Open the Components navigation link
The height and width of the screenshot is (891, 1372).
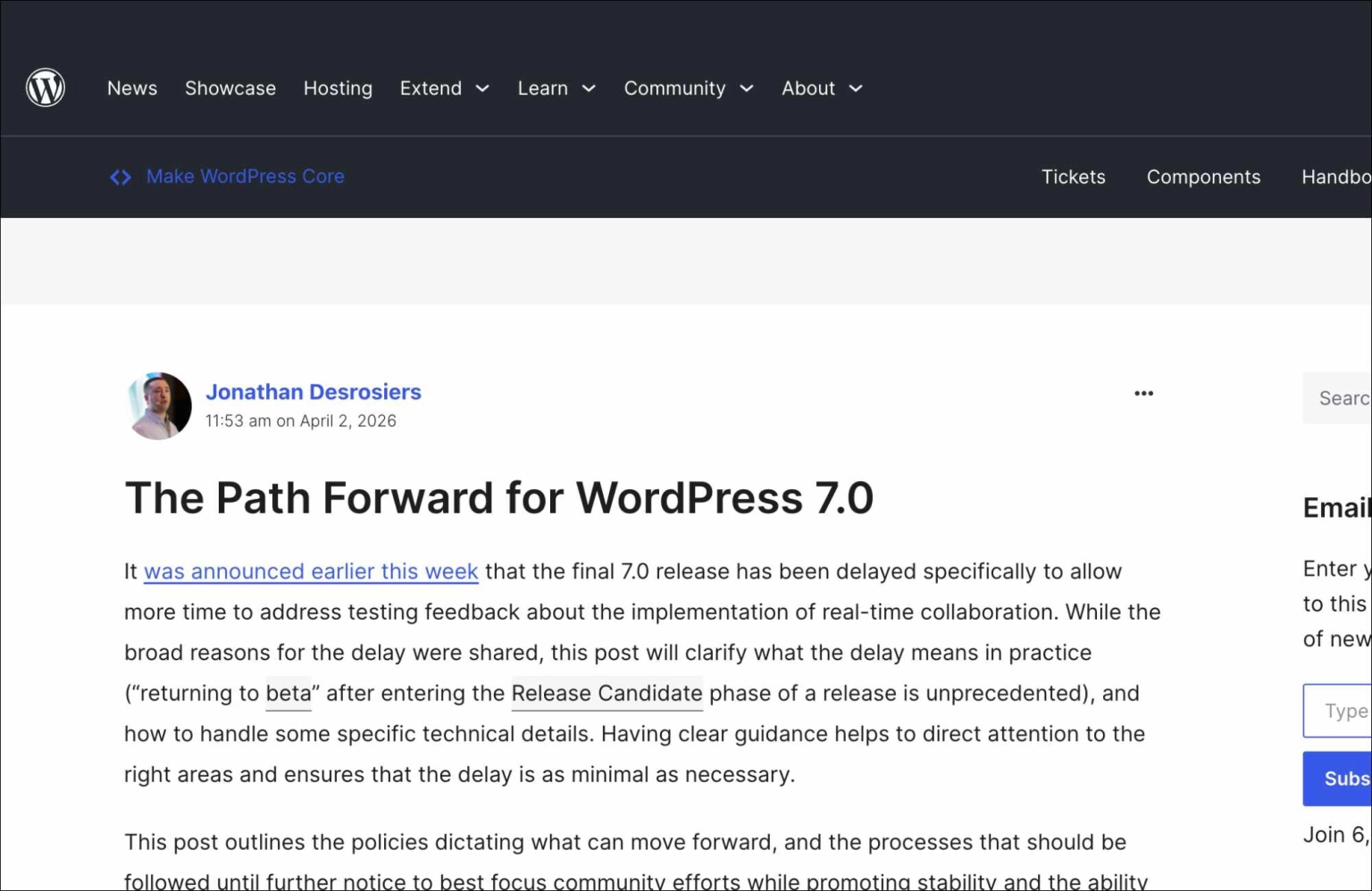[1203, 177]
